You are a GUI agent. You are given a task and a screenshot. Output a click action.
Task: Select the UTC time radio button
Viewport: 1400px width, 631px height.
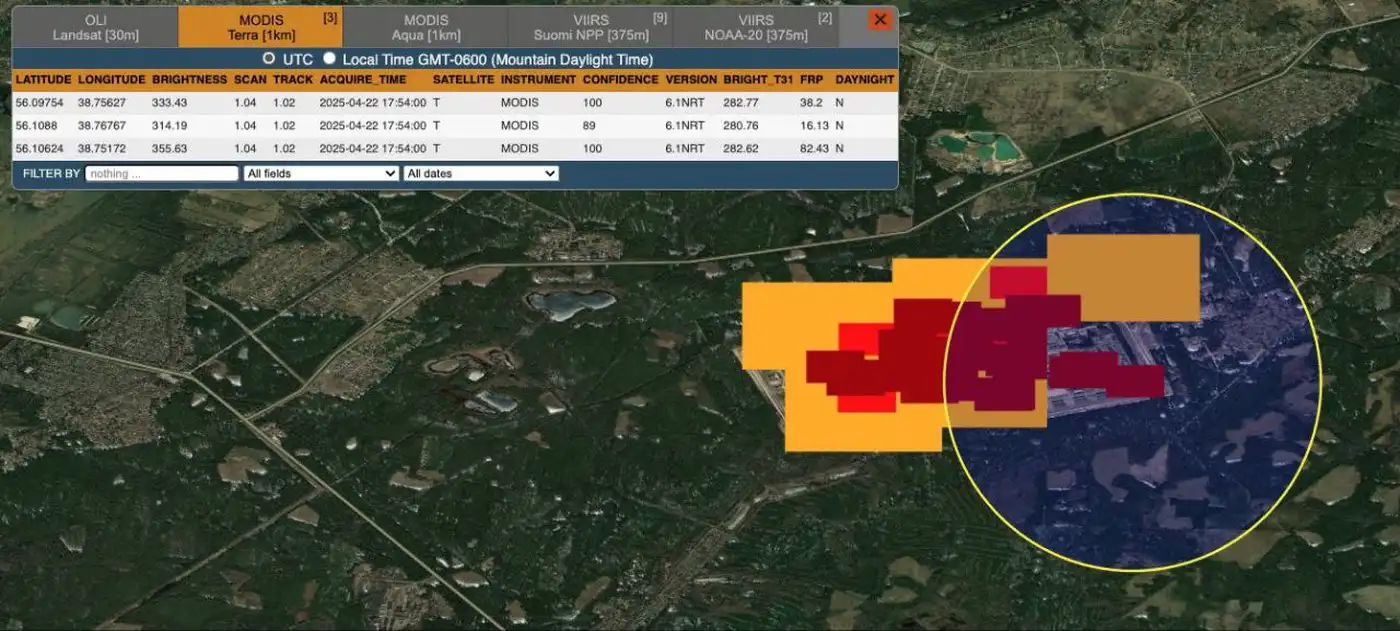click(269, 59)
